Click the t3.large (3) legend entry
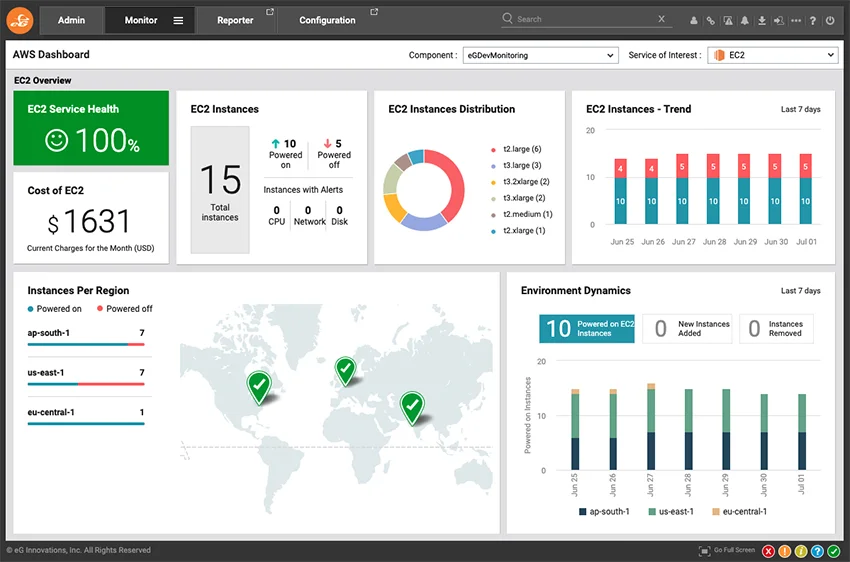 (x=516, y=165)
